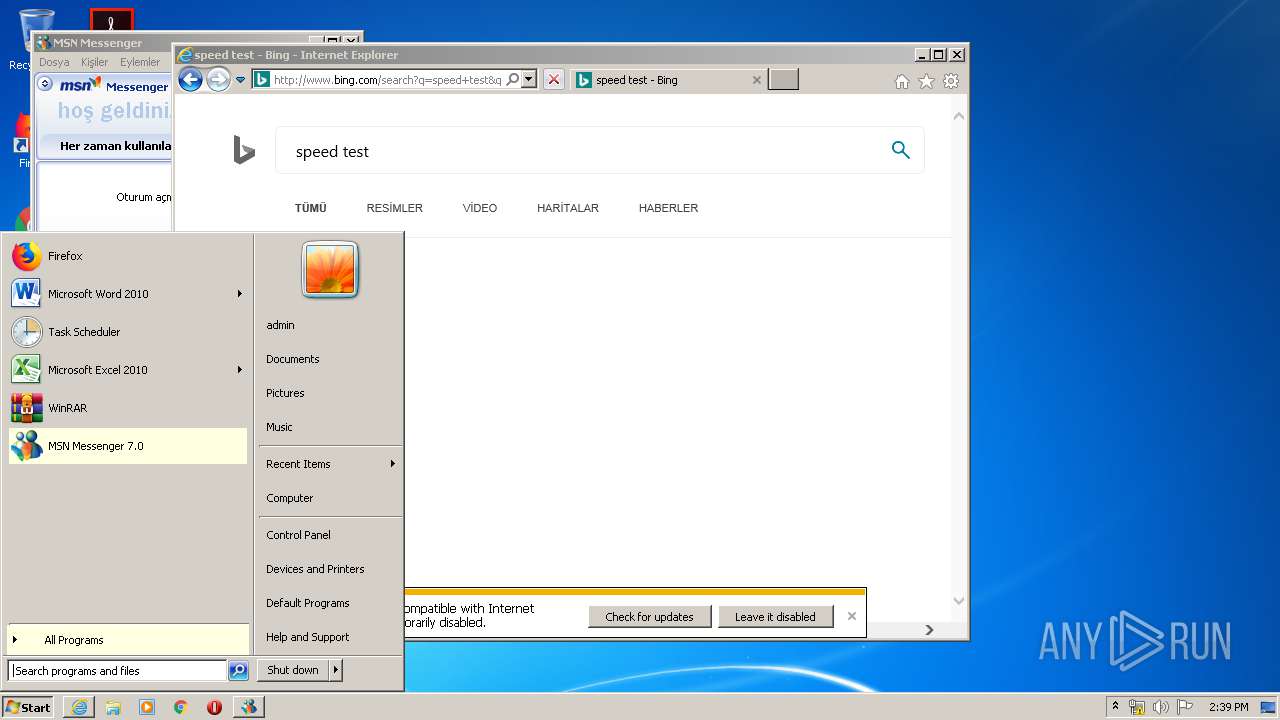The width and height of the screenshot is (1280, 720).
Task: Open the Shut down options arrow
Action: click(x=335, y=670)
